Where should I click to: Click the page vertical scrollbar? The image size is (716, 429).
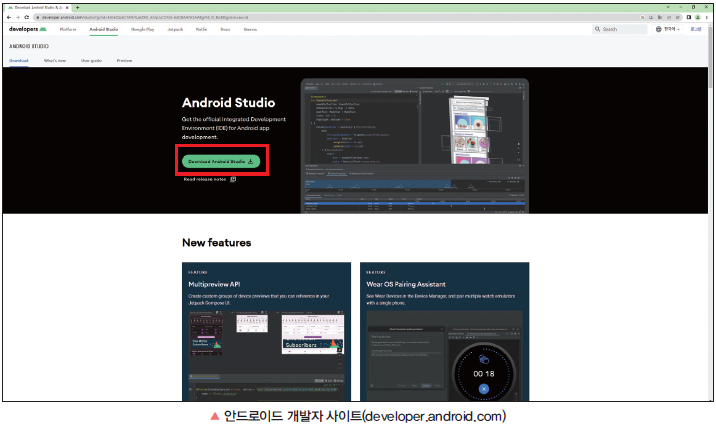(710, 59)
